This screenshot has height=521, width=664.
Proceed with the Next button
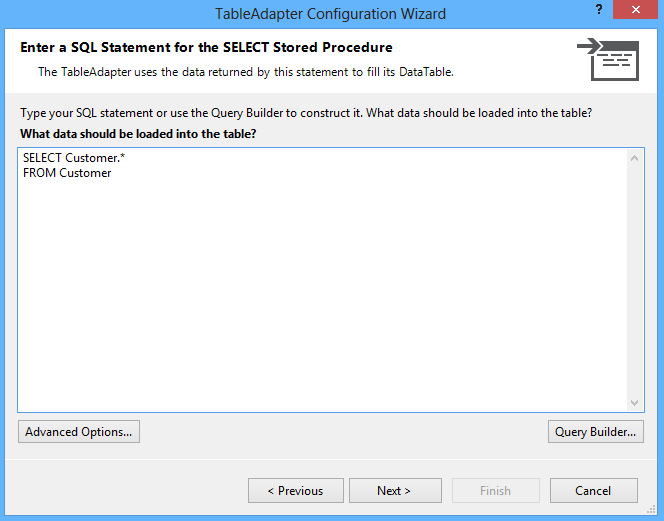(393, 491)
